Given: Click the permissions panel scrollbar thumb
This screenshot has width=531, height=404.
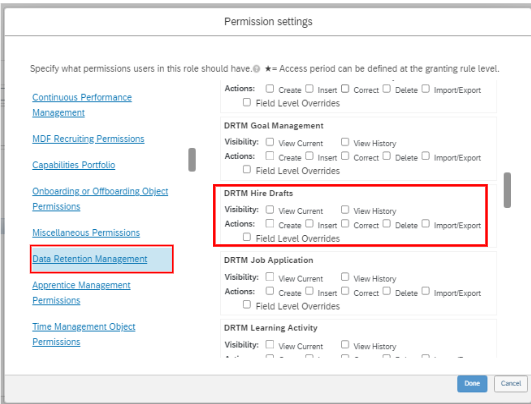Looking at the screenshot, I should [507, 190].
